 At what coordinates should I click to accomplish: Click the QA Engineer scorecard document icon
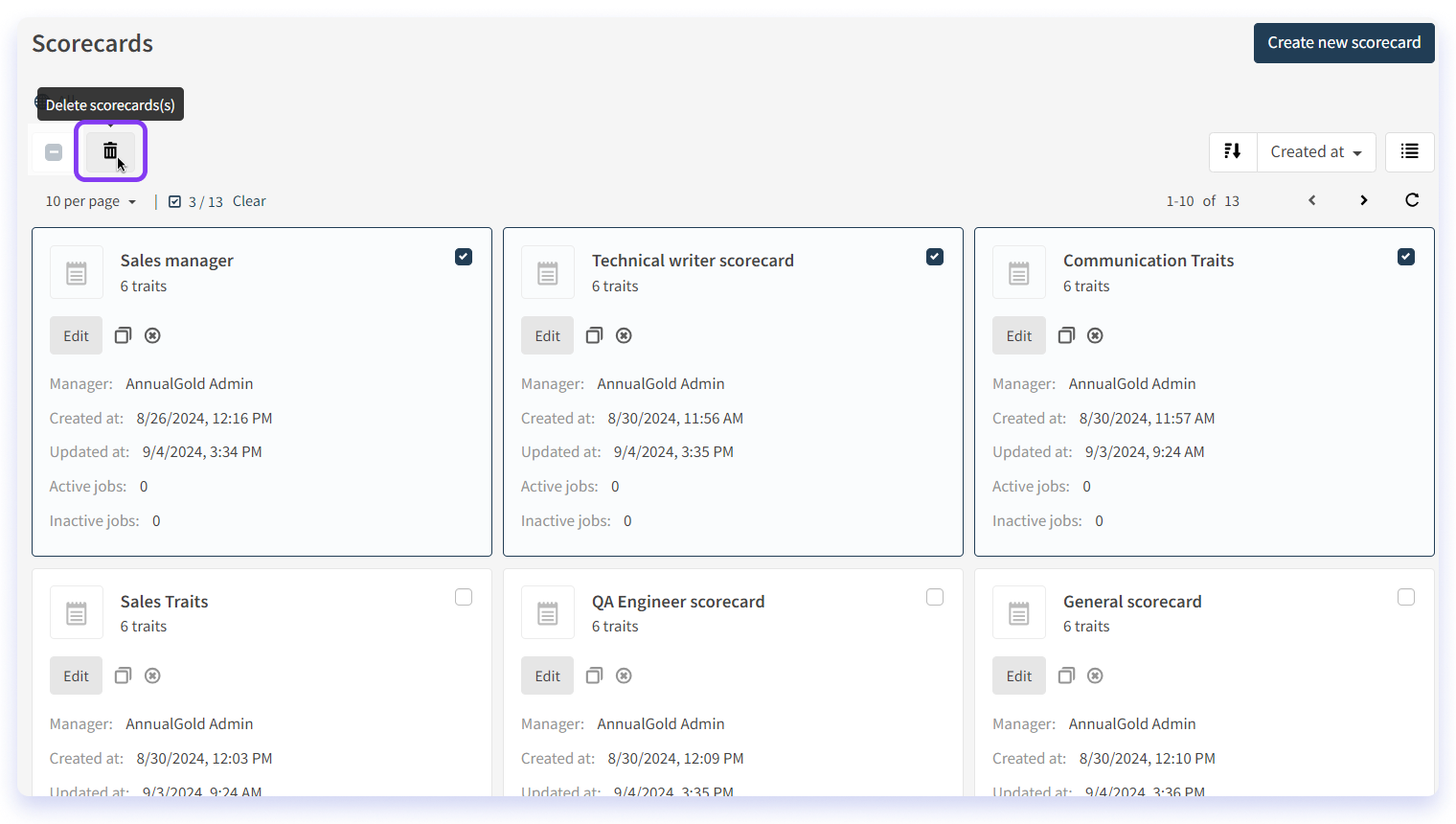tap(548, 613)
